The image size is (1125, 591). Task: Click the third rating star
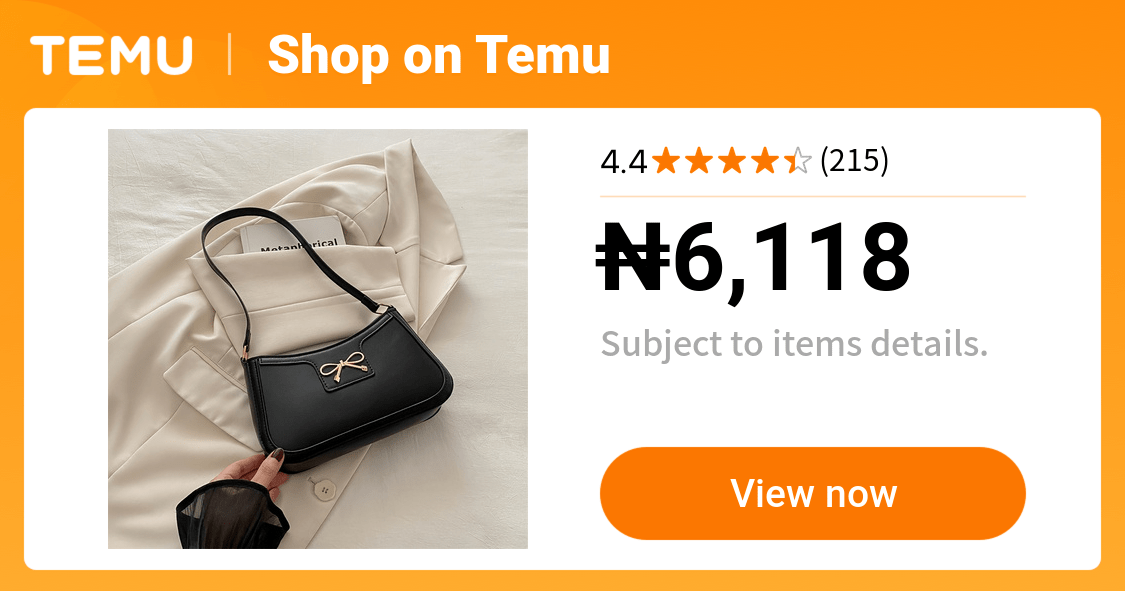click(732, 161)
